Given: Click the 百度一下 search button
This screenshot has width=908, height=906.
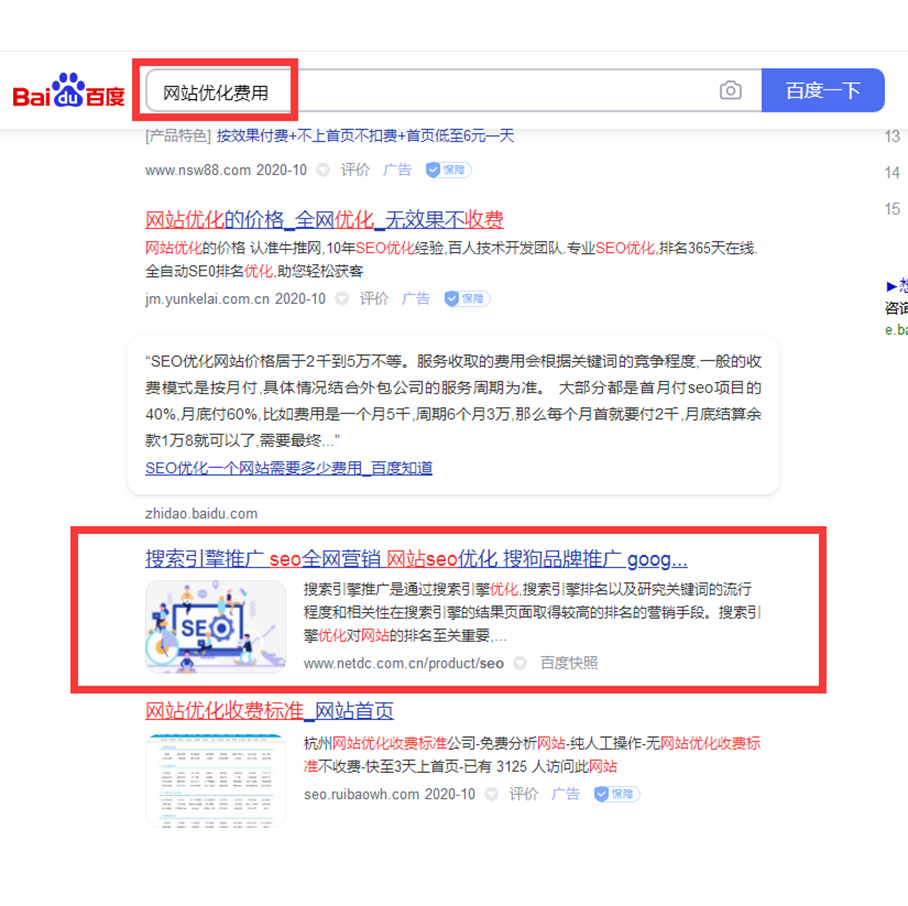Looking at the screenshot, I should 822,90.
